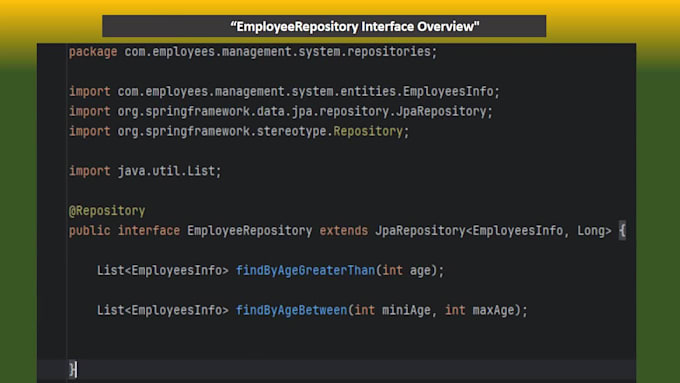Click the maxAge parameter

(x=493, y=310)
